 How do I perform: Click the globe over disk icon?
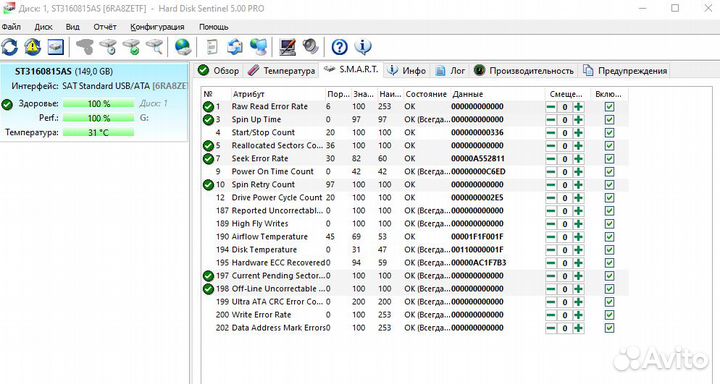coord(183,47)
